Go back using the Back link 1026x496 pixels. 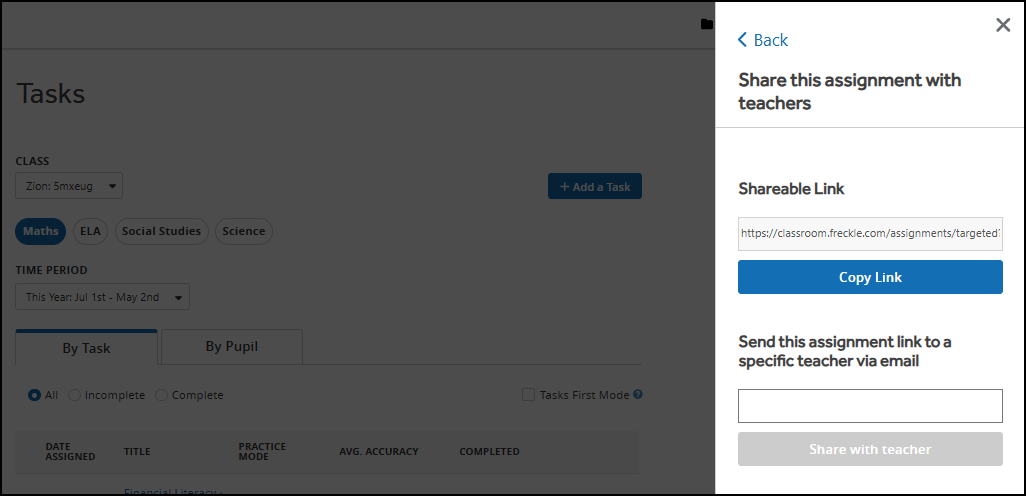(x=763, y=40)
